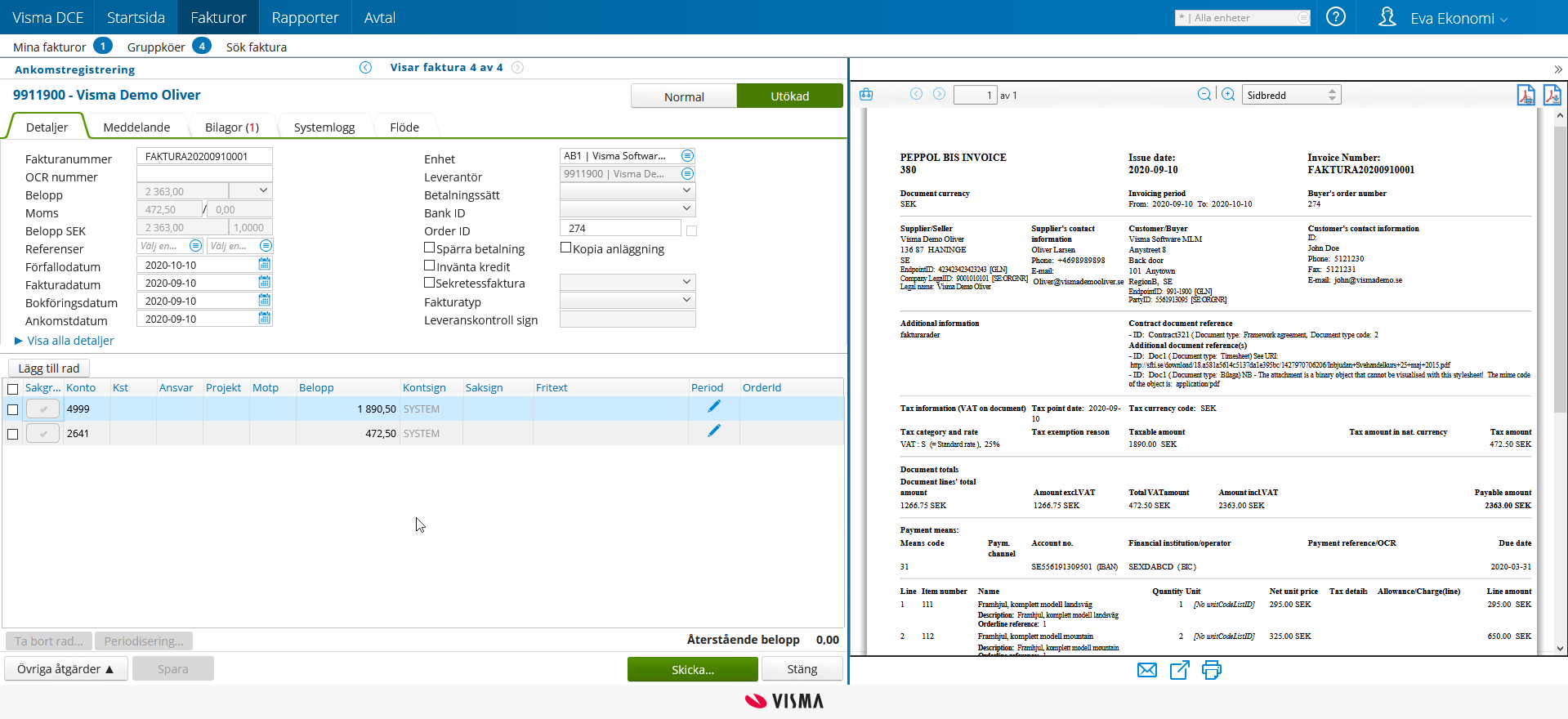This screenshot has width=1568, height=719.
Task: Open Betalningssätt dropdown
Action: [628, 190]
